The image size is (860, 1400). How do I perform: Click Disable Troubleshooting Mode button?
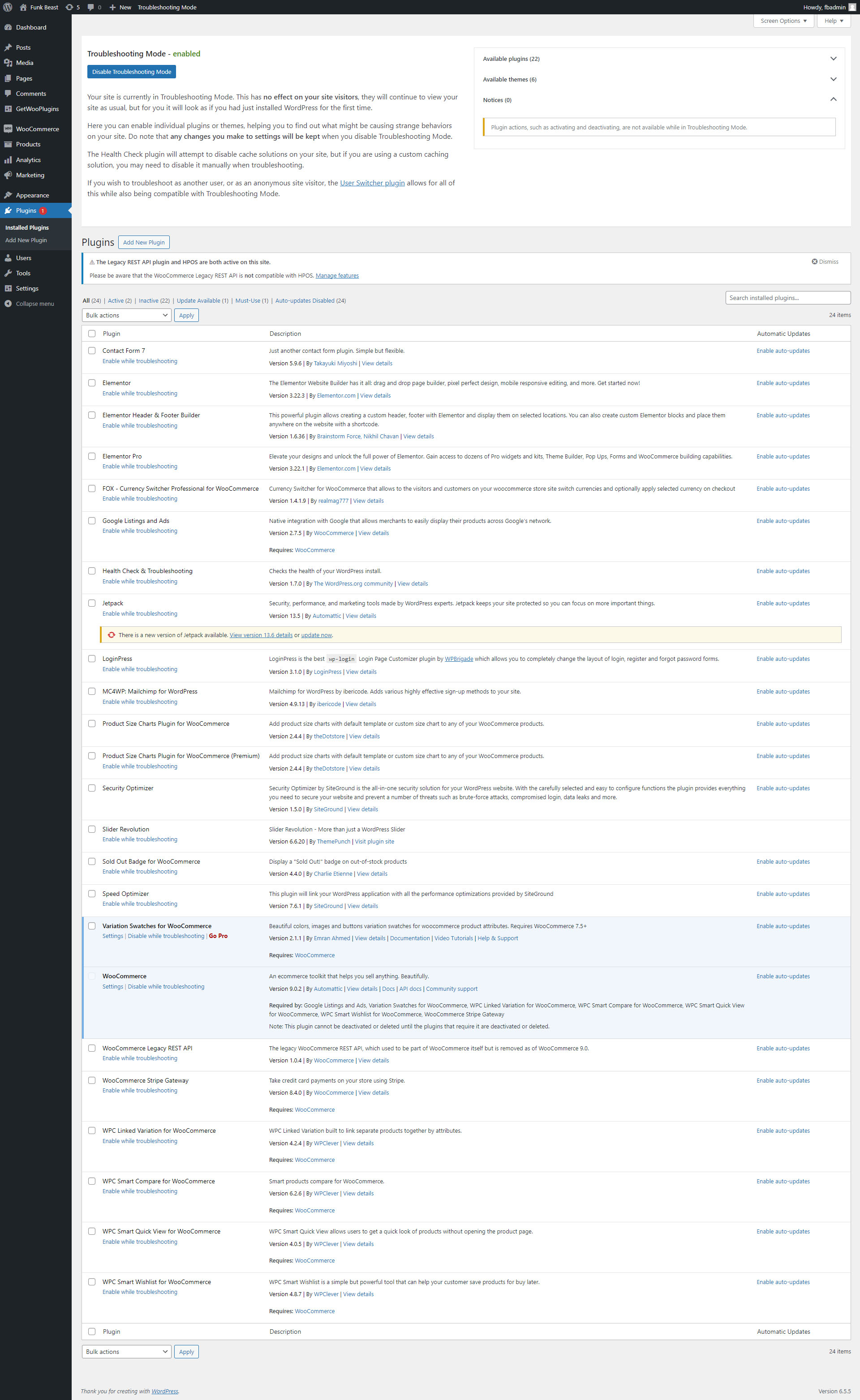(131, 72)
